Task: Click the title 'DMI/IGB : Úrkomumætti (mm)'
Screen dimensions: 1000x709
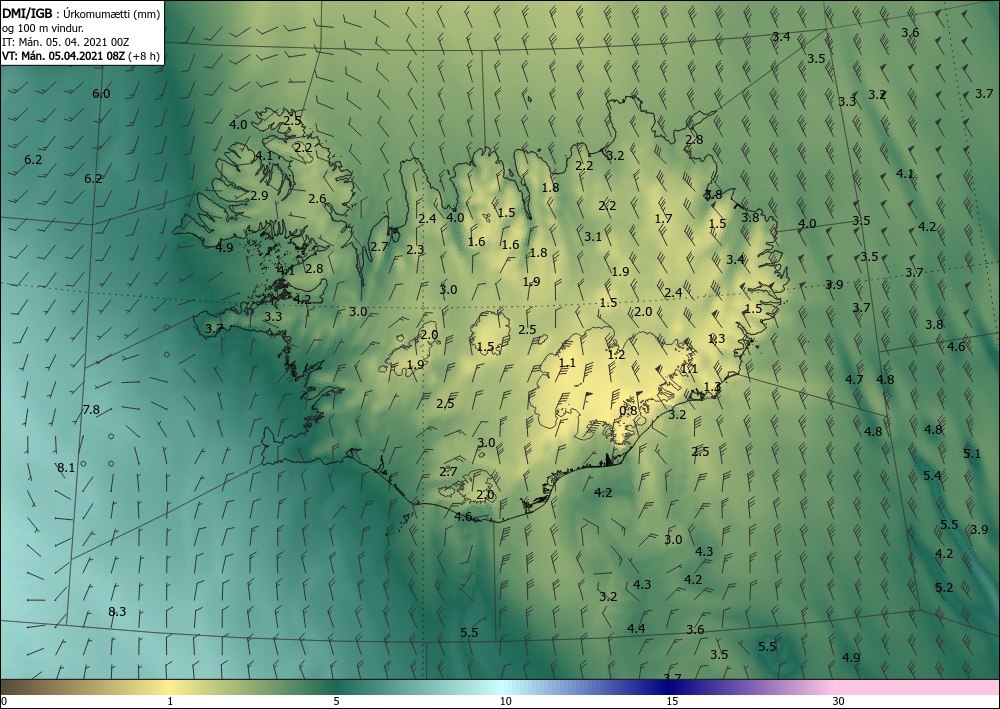Action: [x=81, y=13]
